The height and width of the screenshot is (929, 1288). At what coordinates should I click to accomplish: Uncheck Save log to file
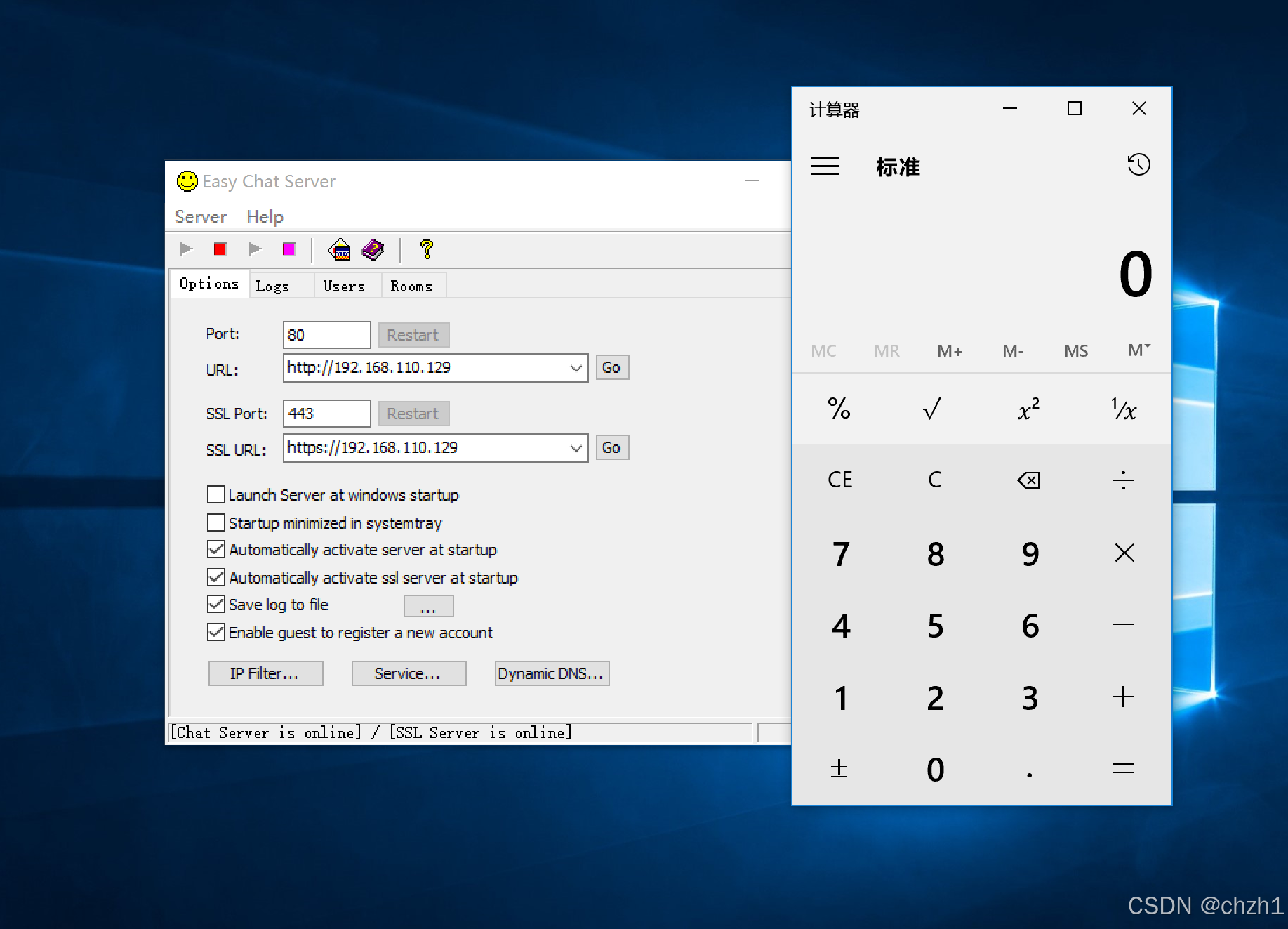click(216, 604)
